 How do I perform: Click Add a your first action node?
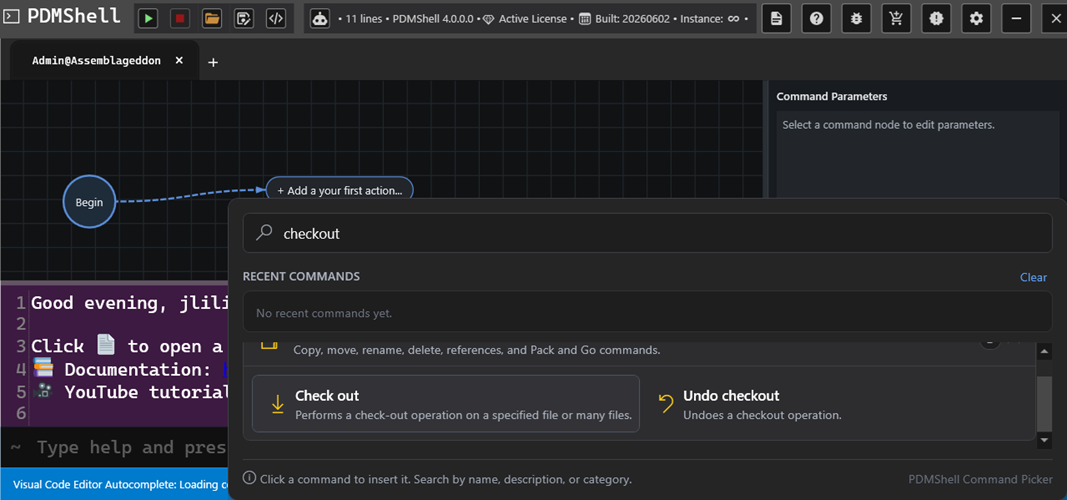pos(340,190)
